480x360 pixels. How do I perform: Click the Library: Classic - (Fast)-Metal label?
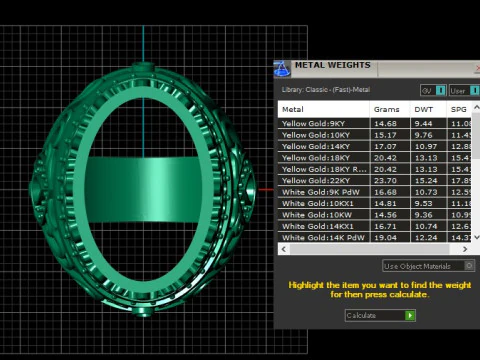click(x=326, y=89)
